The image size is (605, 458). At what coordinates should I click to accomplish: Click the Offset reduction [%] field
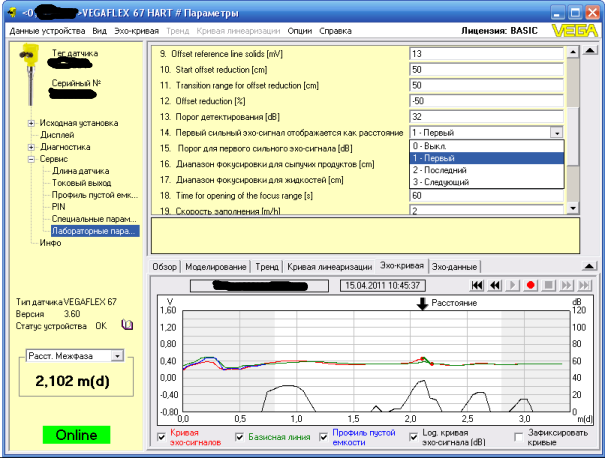(486, 101)
